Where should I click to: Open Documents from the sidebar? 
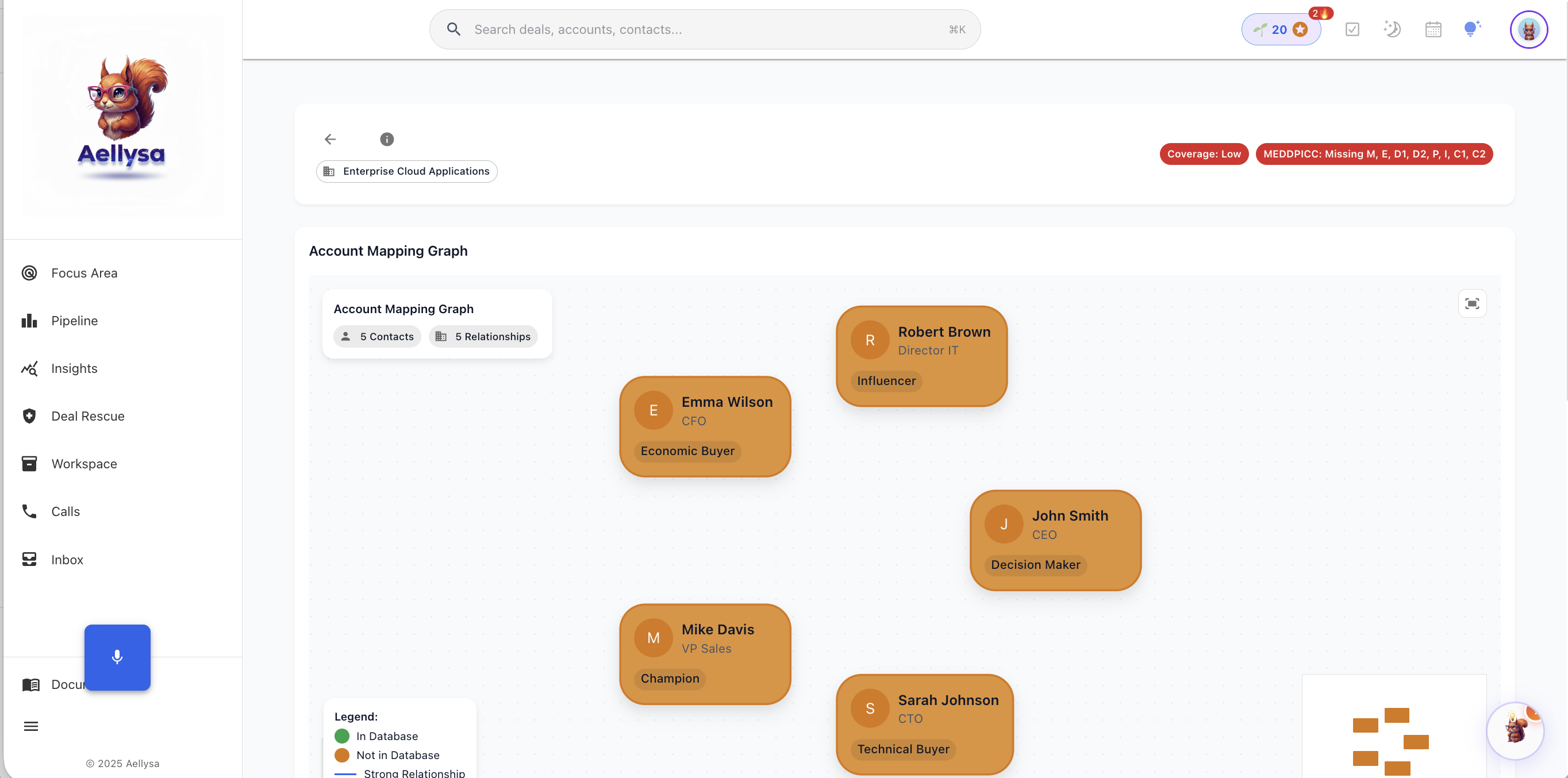coord(30,684)
